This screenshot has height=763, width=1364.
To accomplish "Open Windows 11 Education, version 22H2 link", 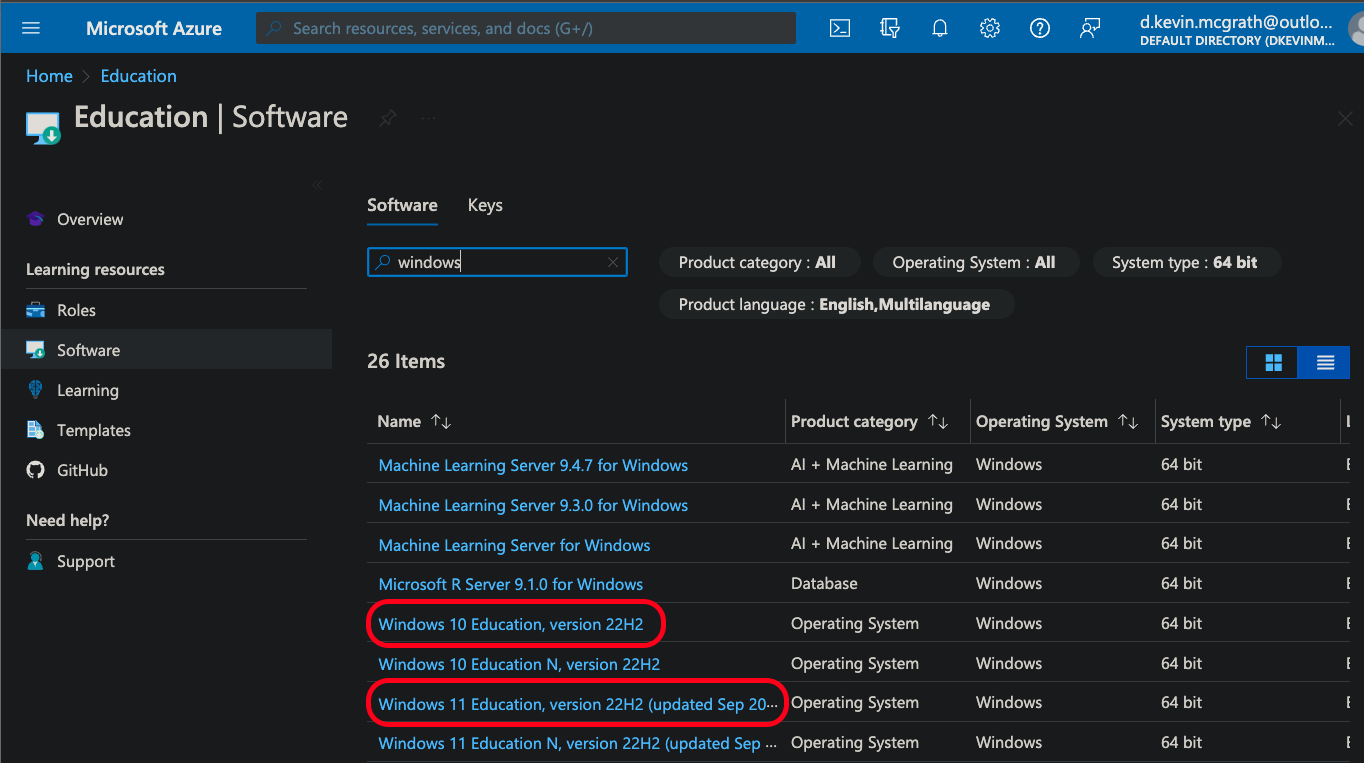I will [577, 704].
